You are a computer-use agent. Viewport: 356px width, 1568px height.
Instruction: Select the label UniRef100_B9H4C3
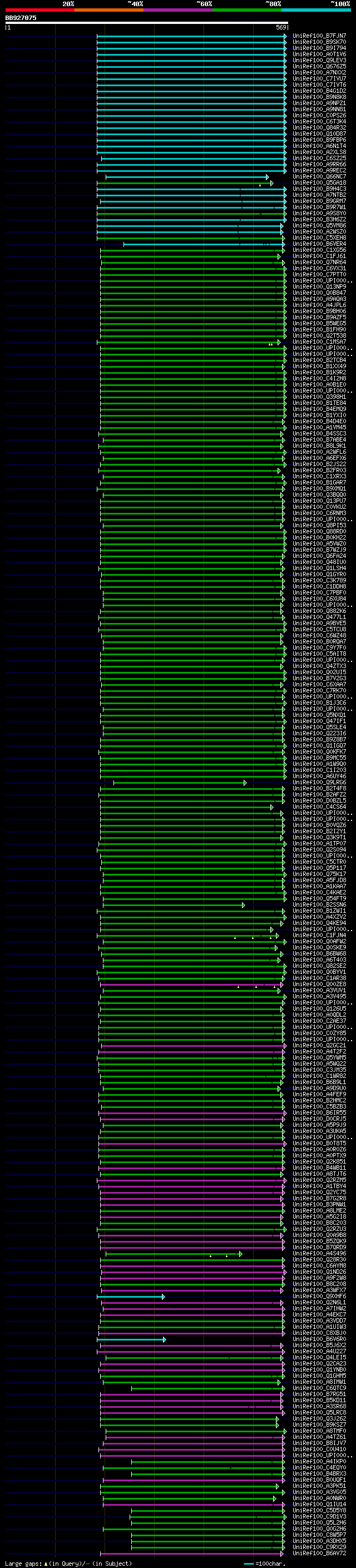click(x=319, y=189)
